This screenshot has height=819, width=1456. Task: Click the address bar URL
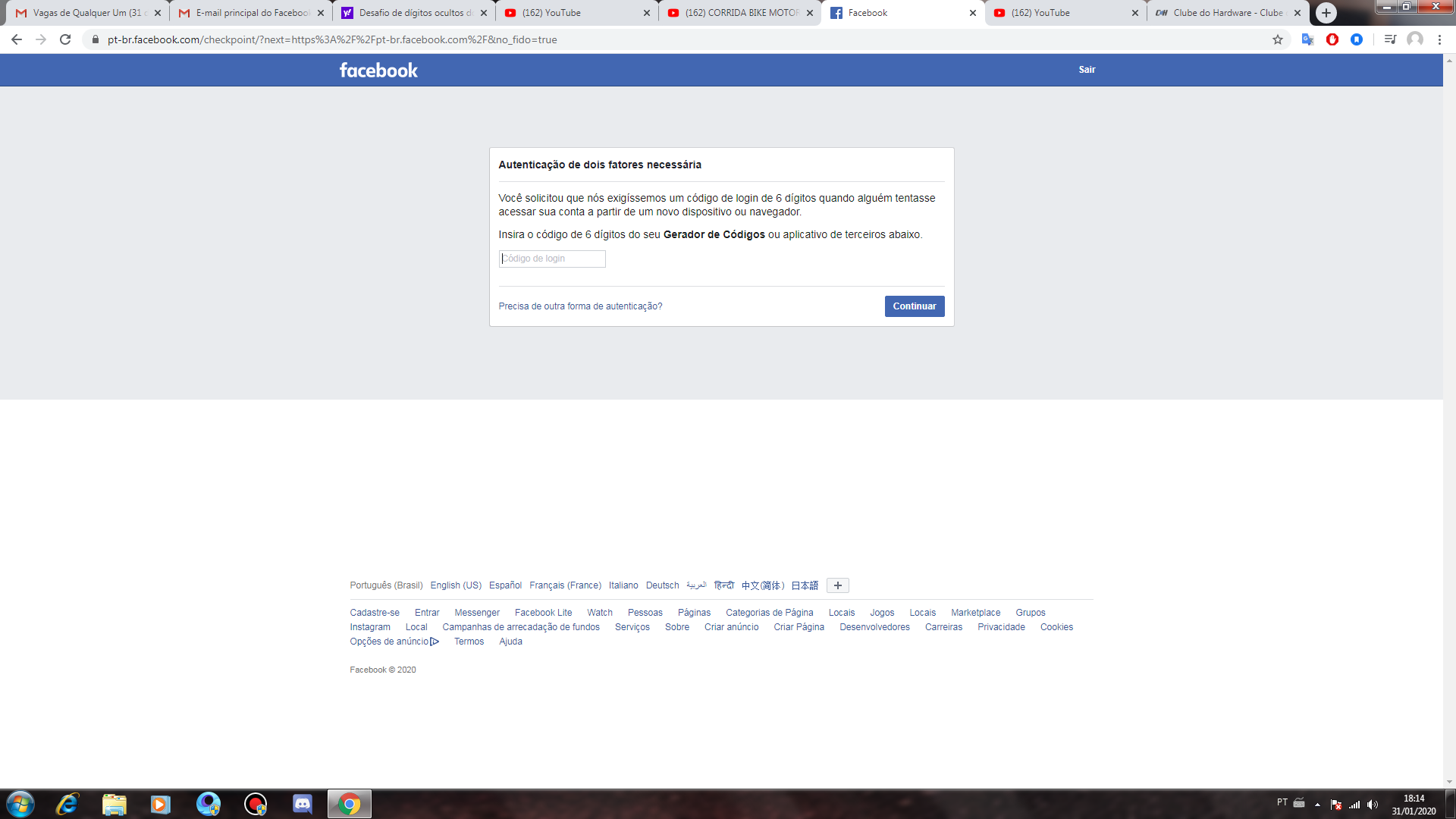(332, 39)
